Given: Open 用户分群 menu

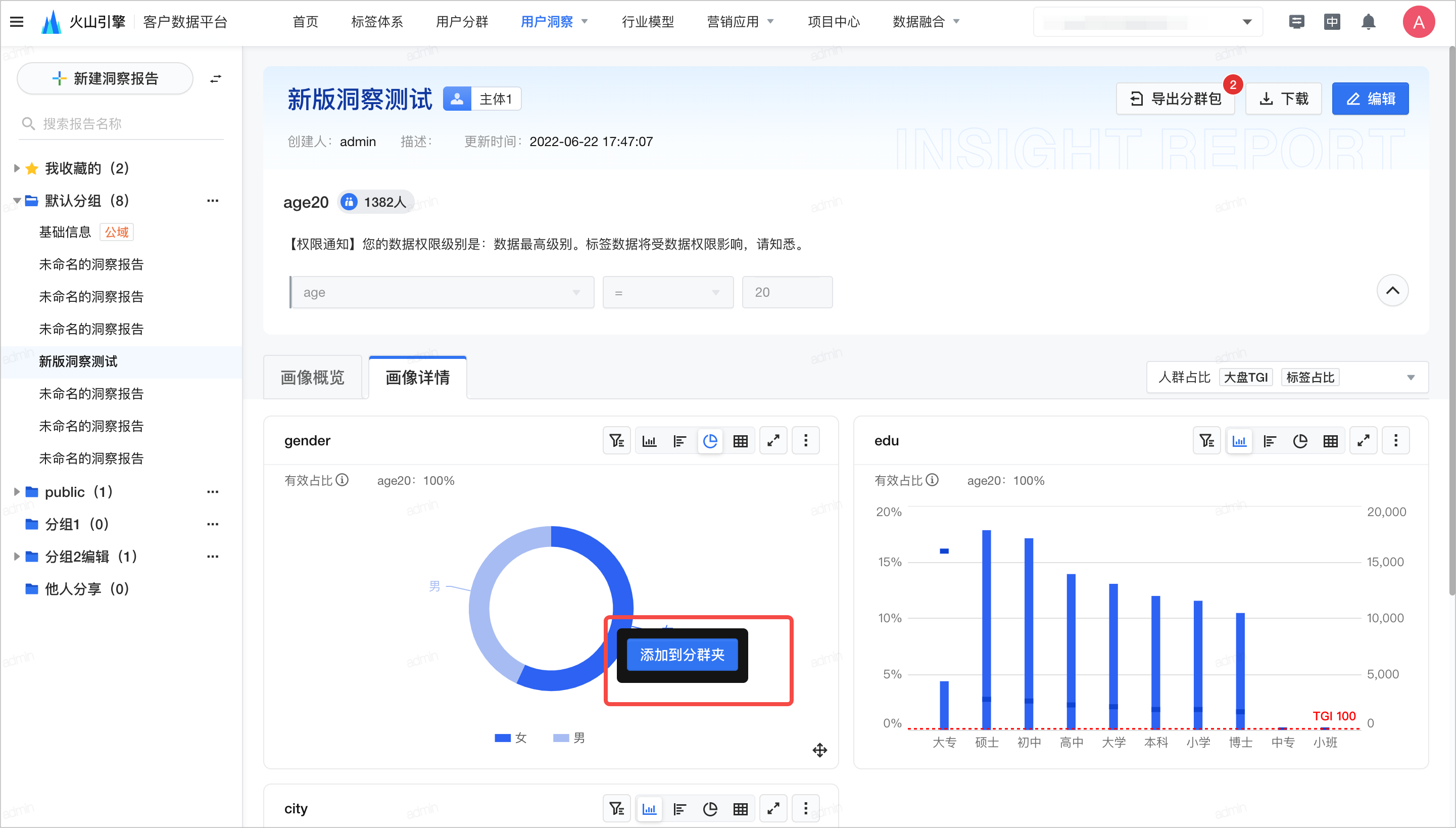Looking at the screenshot, I should (461, 22).
